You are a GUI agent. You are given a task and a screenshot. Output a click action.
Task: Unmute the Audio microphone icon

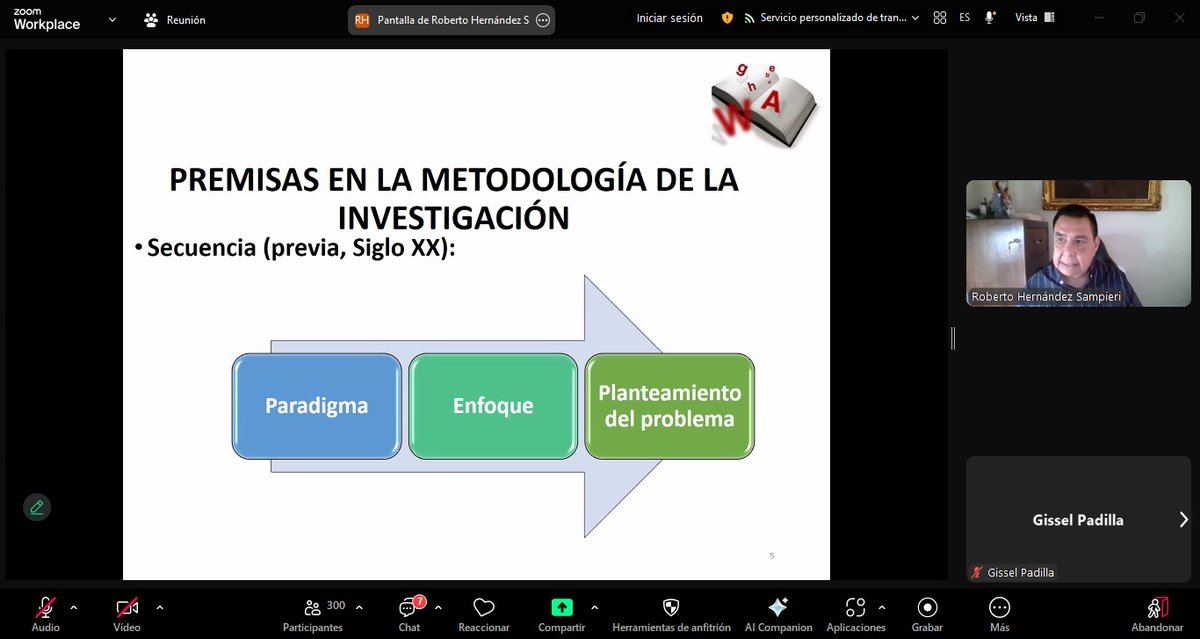click(x=45, y=607)
